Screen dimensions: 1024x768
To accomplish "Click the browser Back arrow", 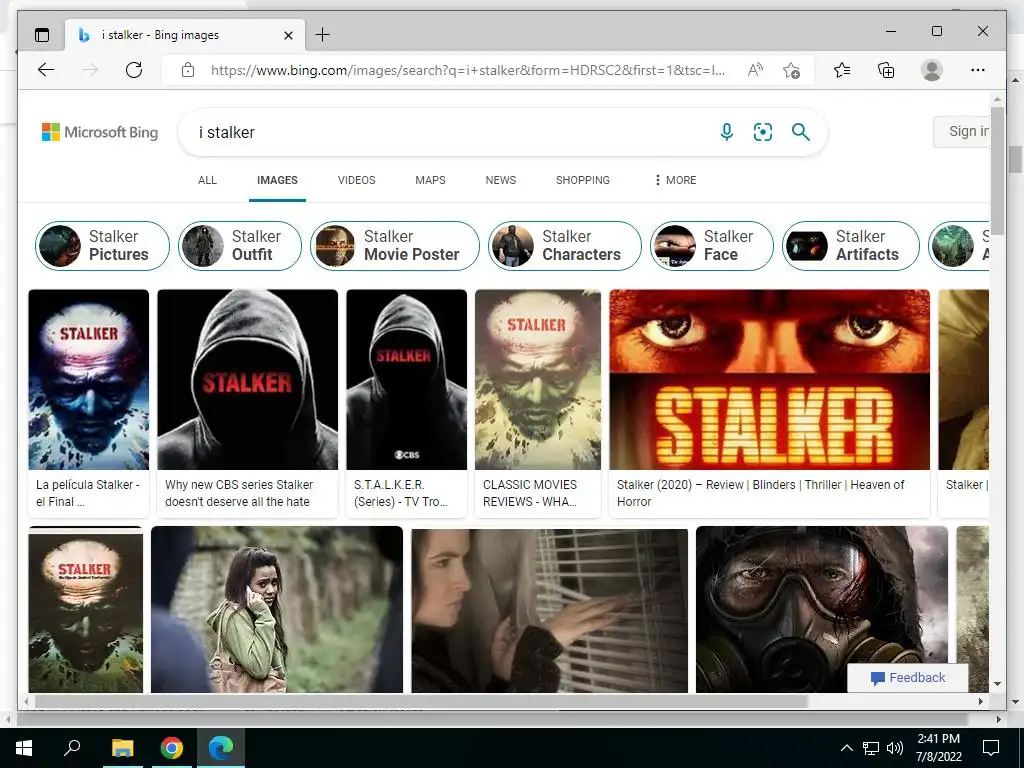I will coord(46,70).
